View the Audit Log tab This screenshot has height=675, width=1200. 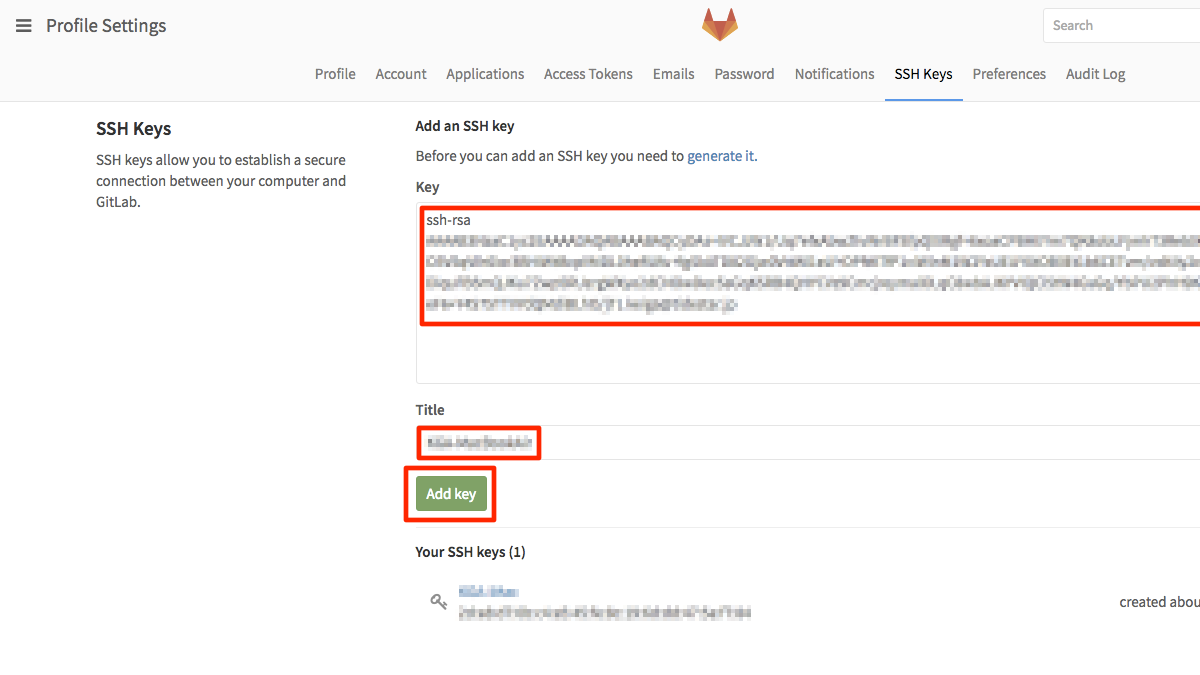click(x=1095, y=74)
